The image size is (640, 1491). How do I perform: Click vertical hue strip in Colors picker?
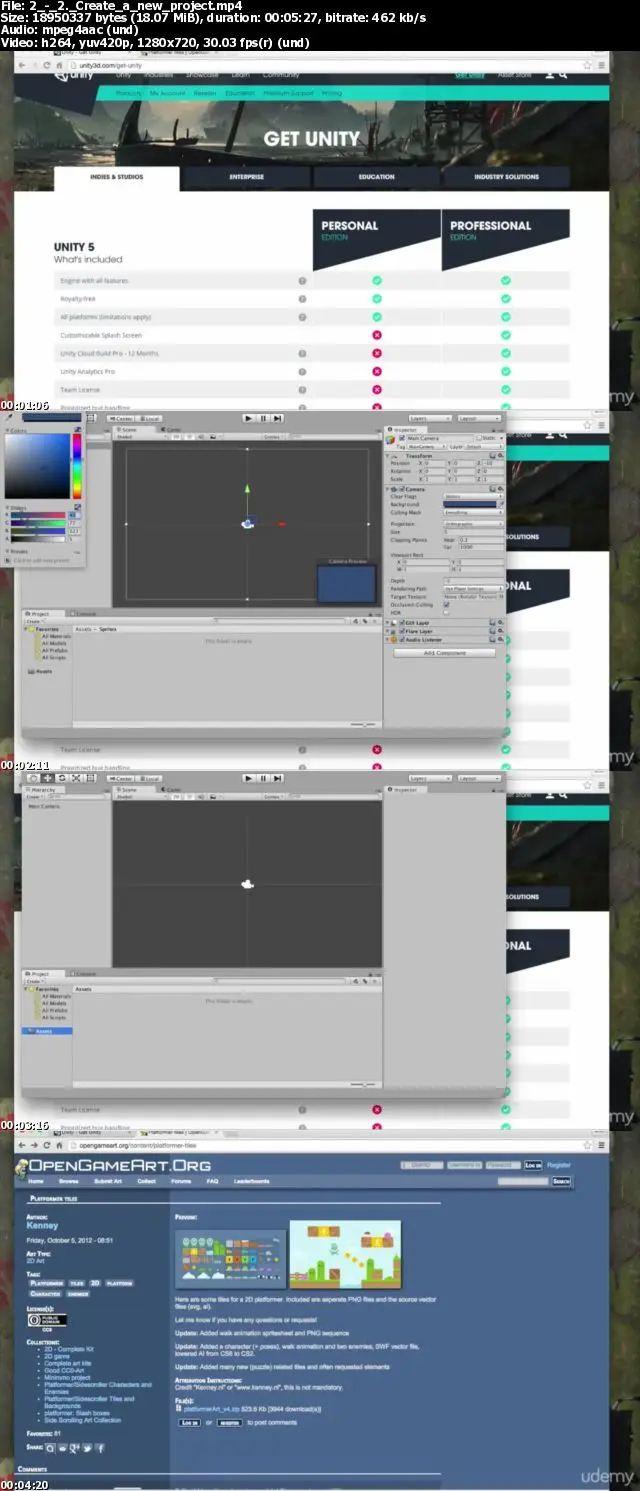pos(77,467)
